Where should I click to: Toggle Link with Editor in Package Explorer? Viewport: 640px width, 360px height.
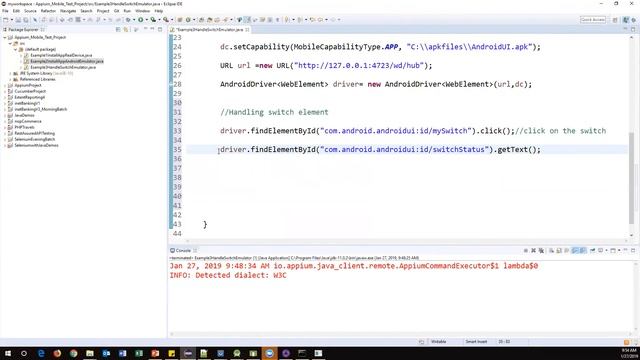126,29
